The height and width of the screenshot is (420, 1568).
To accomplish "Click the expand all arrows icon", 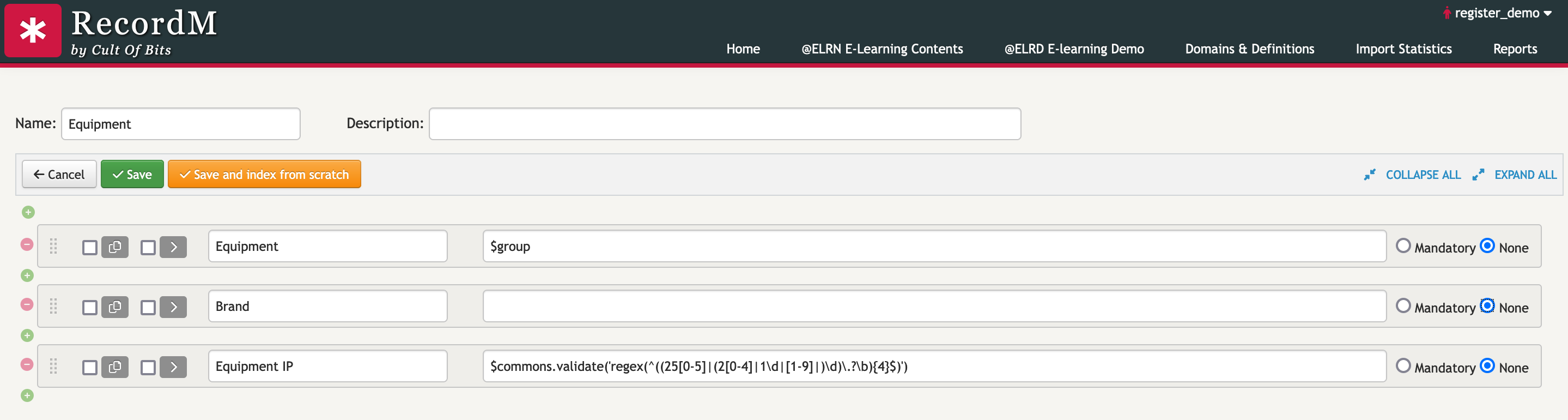I will tap(1478, 175).
